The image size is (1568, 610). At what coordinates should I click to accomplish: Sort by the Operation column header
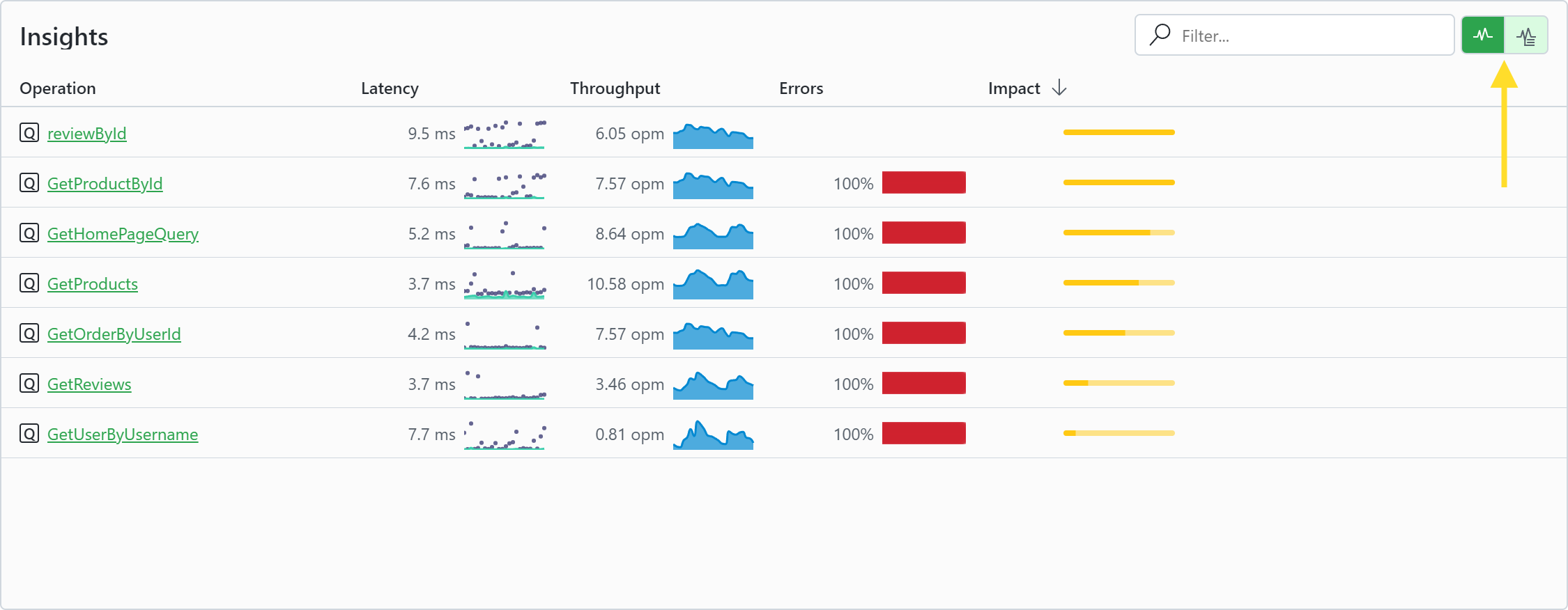[x=58, y=88]
